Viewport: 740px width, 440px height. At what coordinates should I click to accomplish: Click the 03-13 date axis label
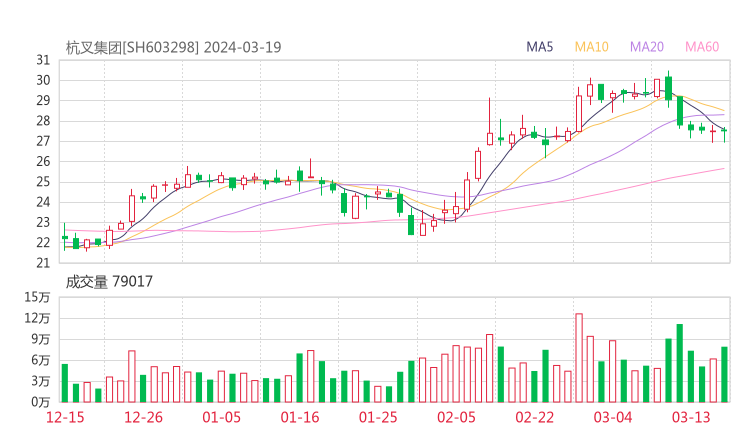tap(691, 417)
